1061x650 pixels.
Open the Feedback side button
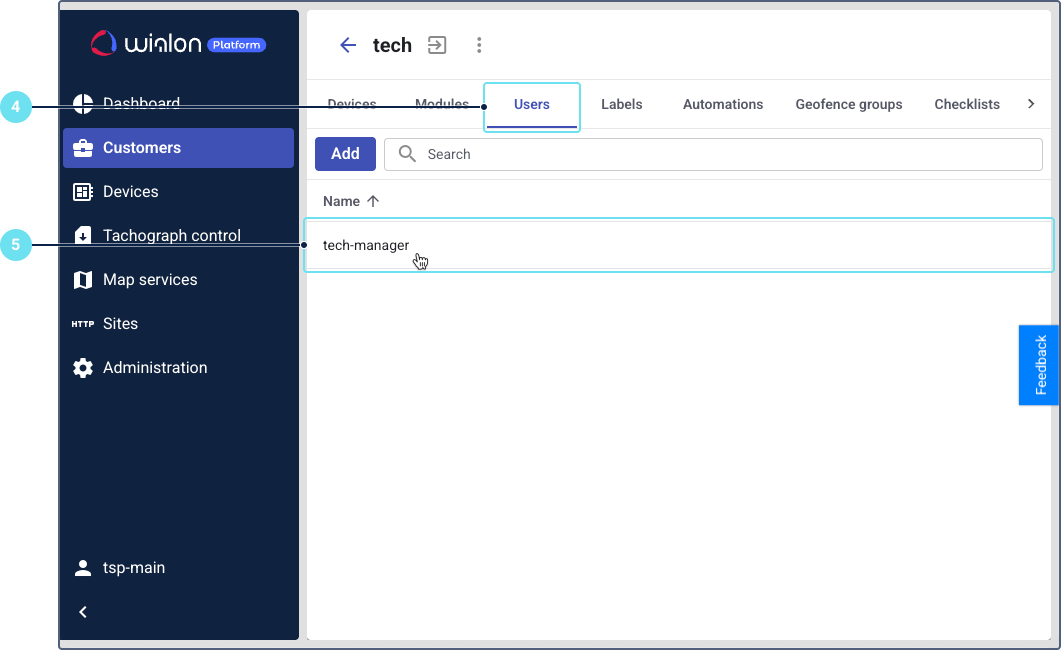click(1040, 365)
